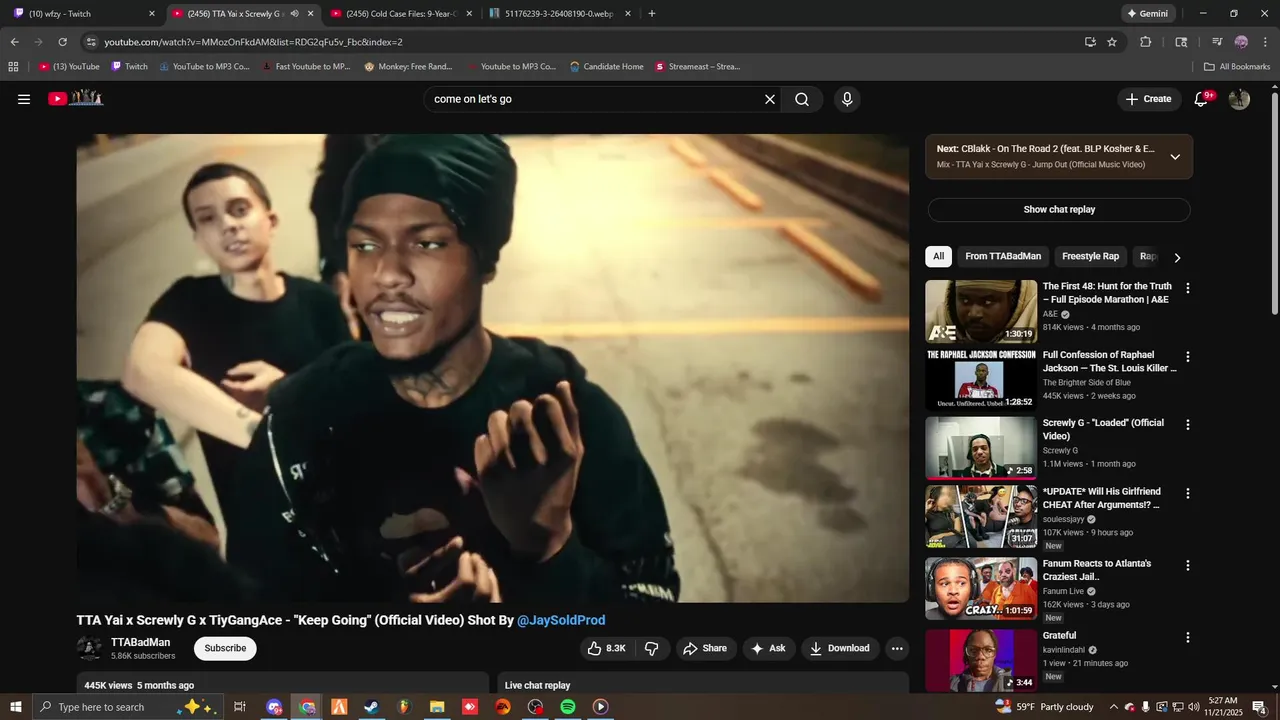1280x720 pixels.
Task: Mute the TTA Yai tab audio
Action: (x=294, y=13)
